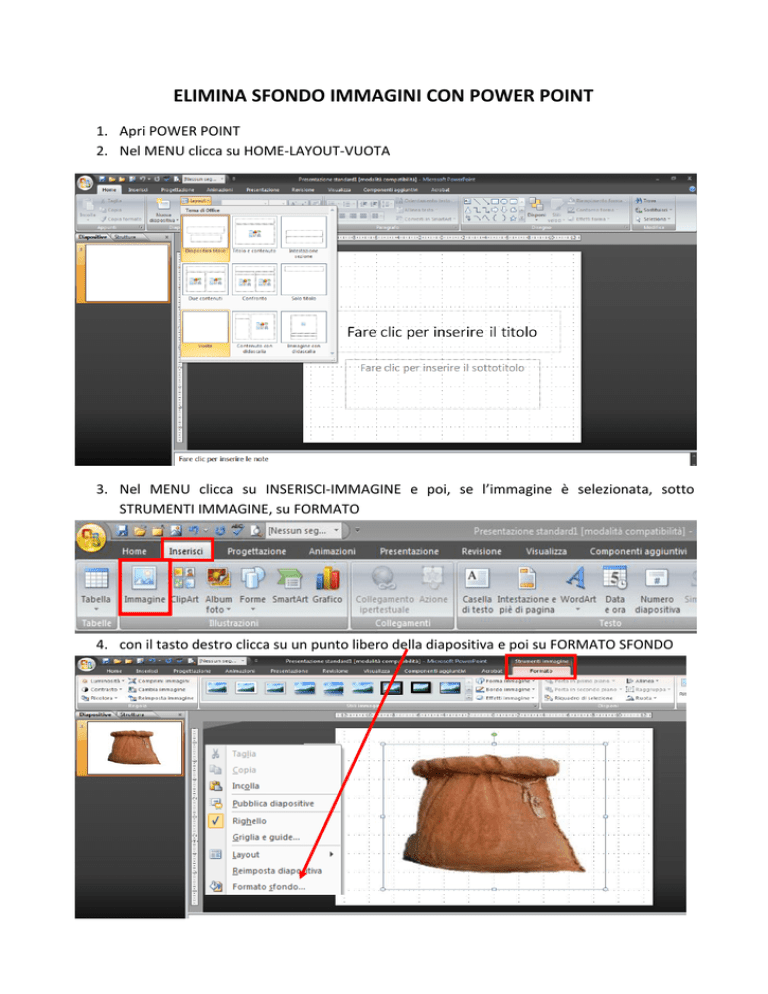Screen dimensions: 768x994
Task: Expand the Tabella dropdown
Action: [95, 608]
